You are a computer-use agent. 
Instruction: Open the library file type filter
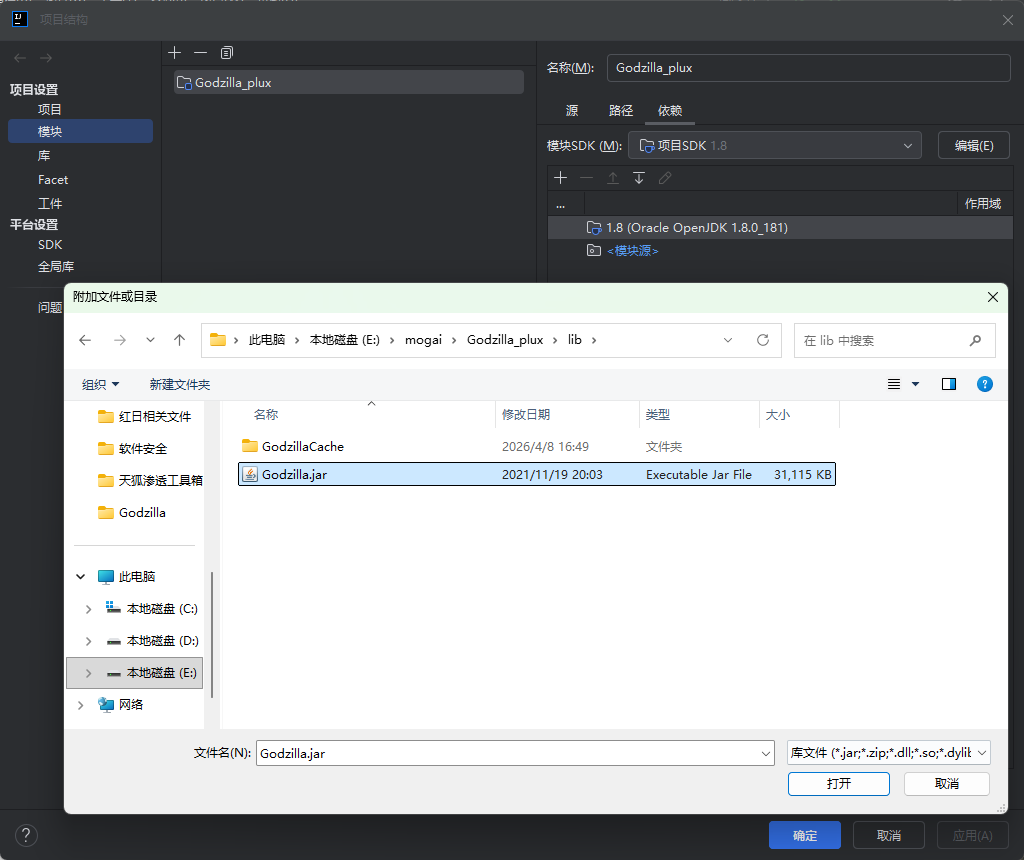click(x=889, y=753)
